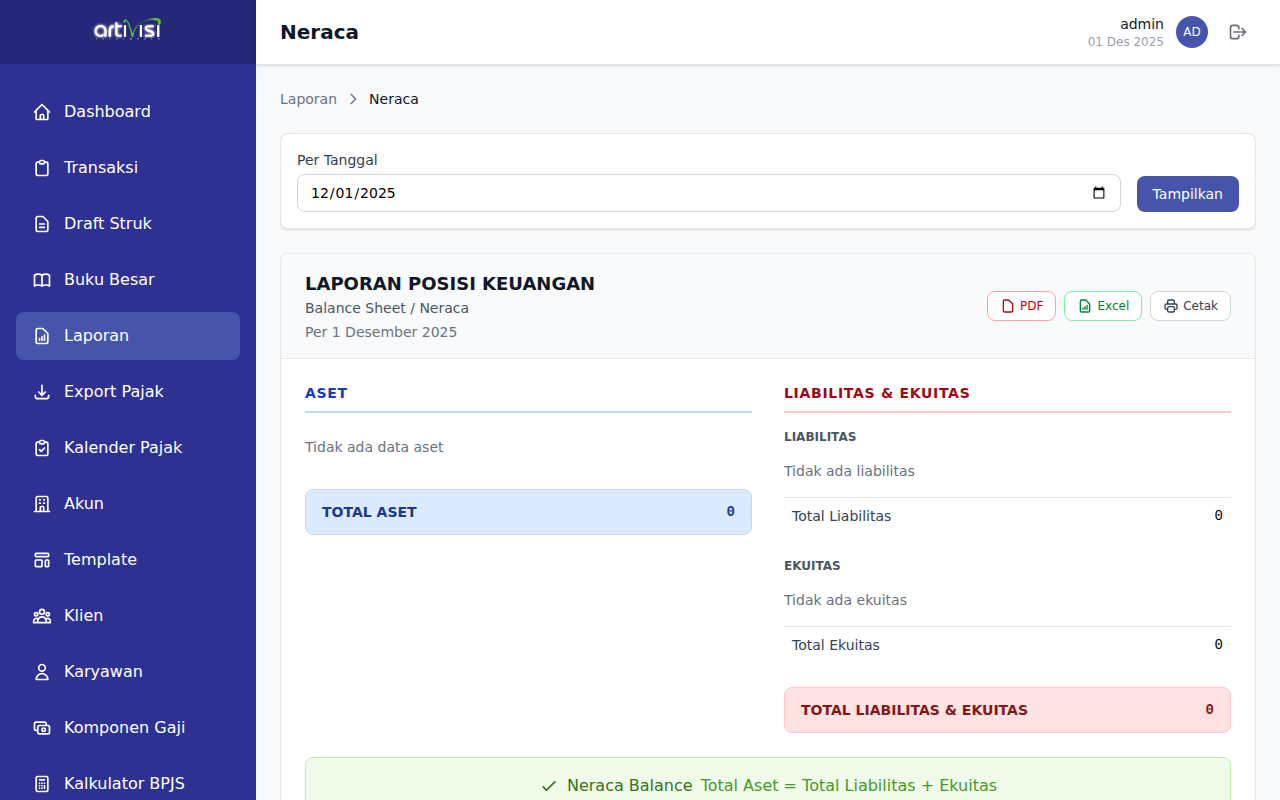Image resolution: width=1280 pixels, height=800 pixels.
Task: Click the Klien people icon
Action: tap(42, 616)
